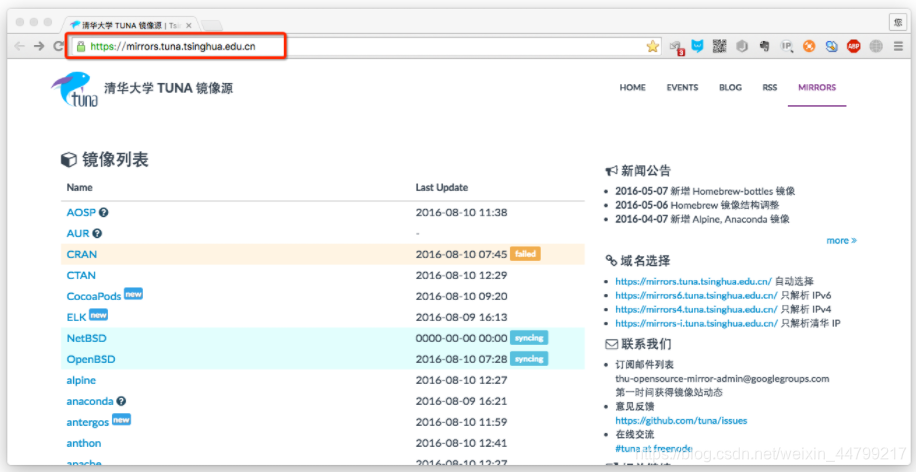
Task: Click the syncing badge on the OpenBSD row
Action: (x=529, y=359)
